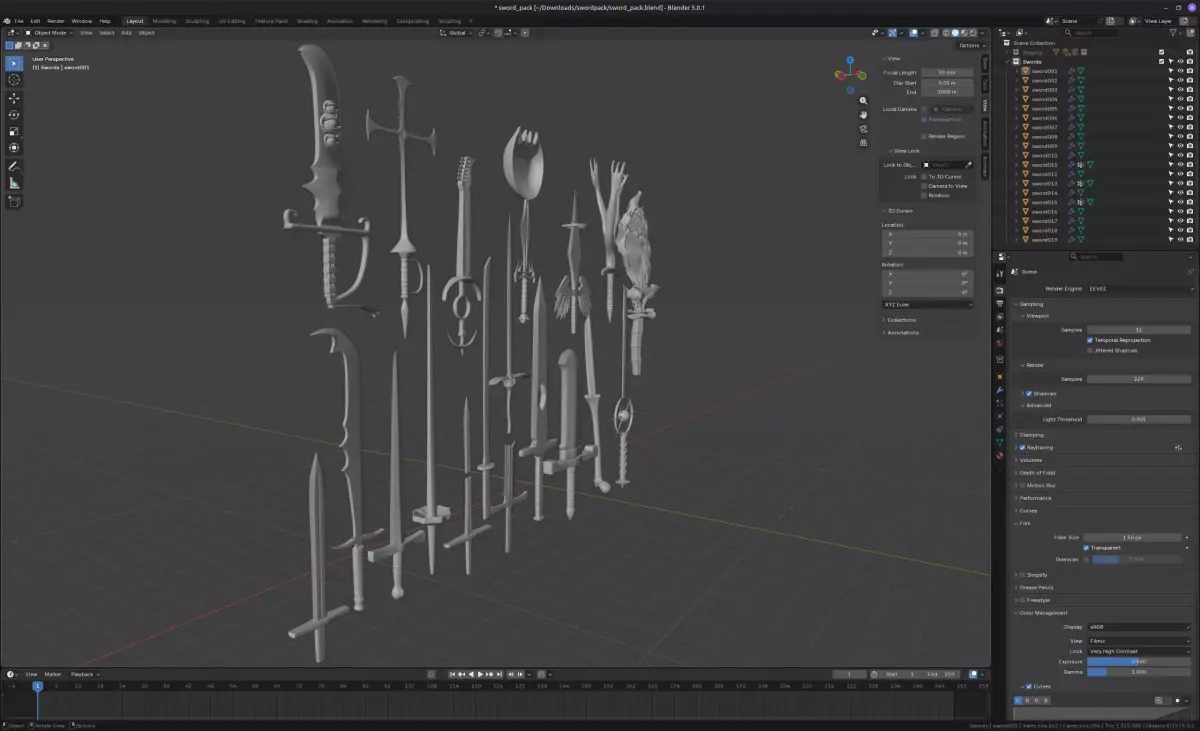Toggle the Raytracing checkbox
1200x731 pixels.
[x=1022, y=447]
